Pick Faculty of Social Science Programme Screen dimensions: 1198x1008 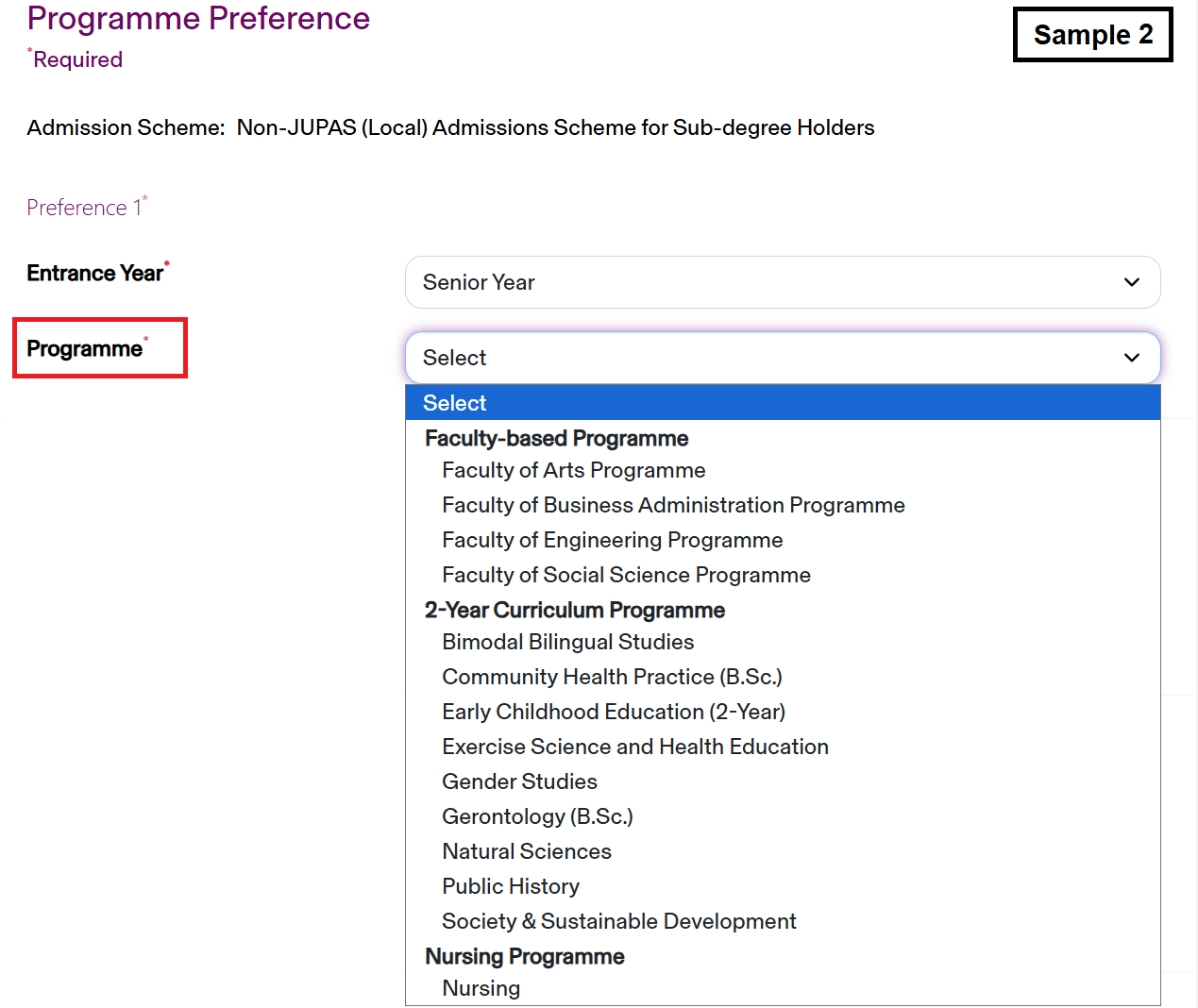pyautogui.click(x=626, y=575)
